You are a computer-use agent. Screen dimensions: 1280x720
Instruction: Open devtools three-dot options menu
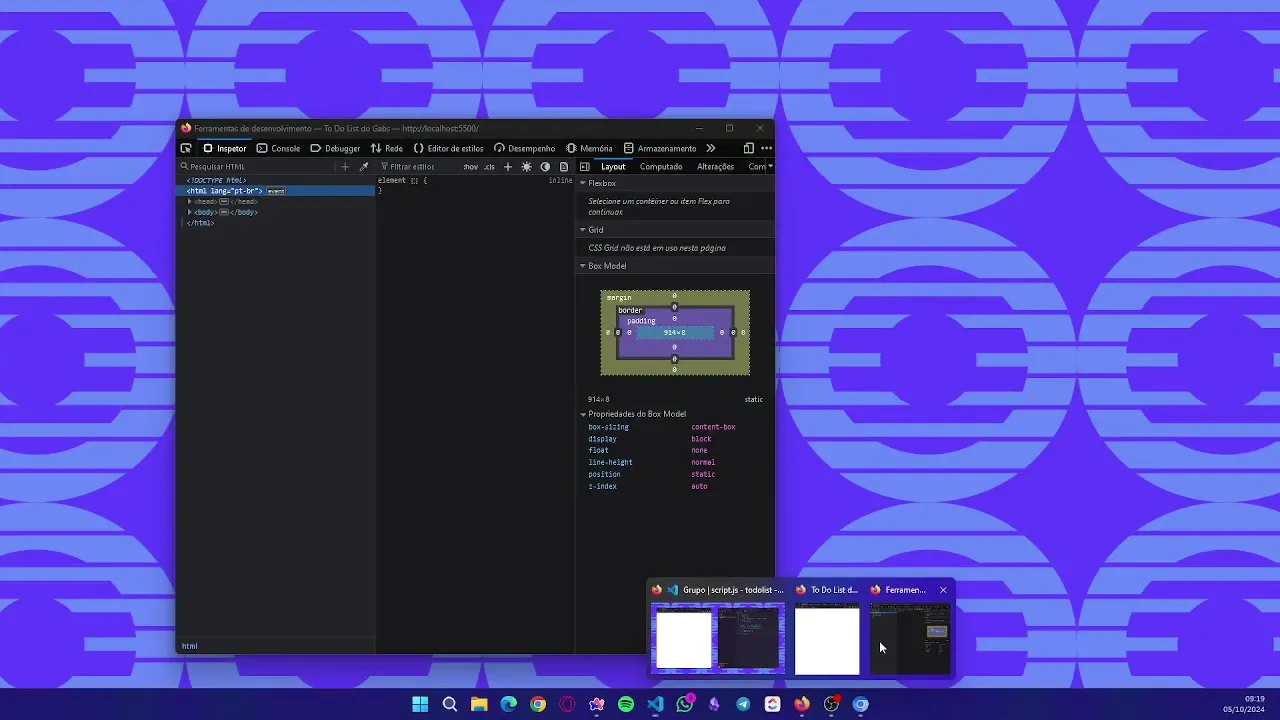click(x=766, y=148)
